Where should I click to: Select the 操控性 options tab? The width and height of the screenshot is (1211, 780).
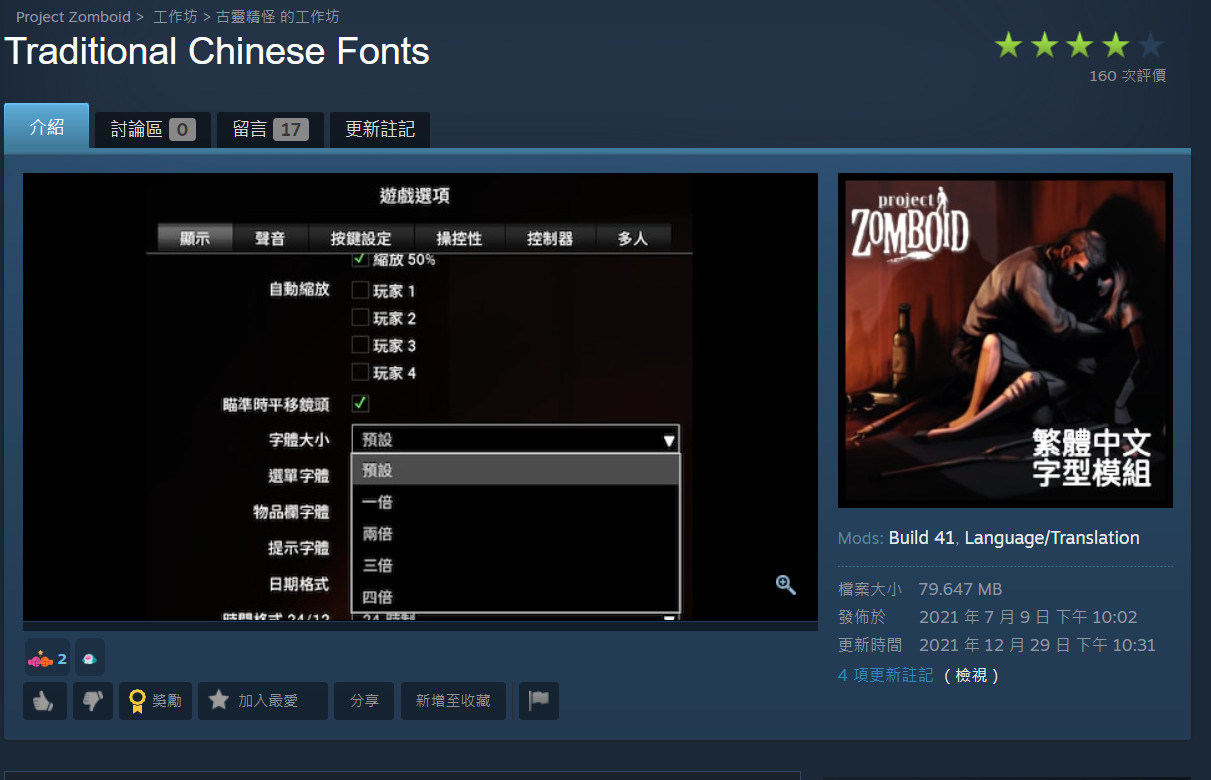[459, 238]
